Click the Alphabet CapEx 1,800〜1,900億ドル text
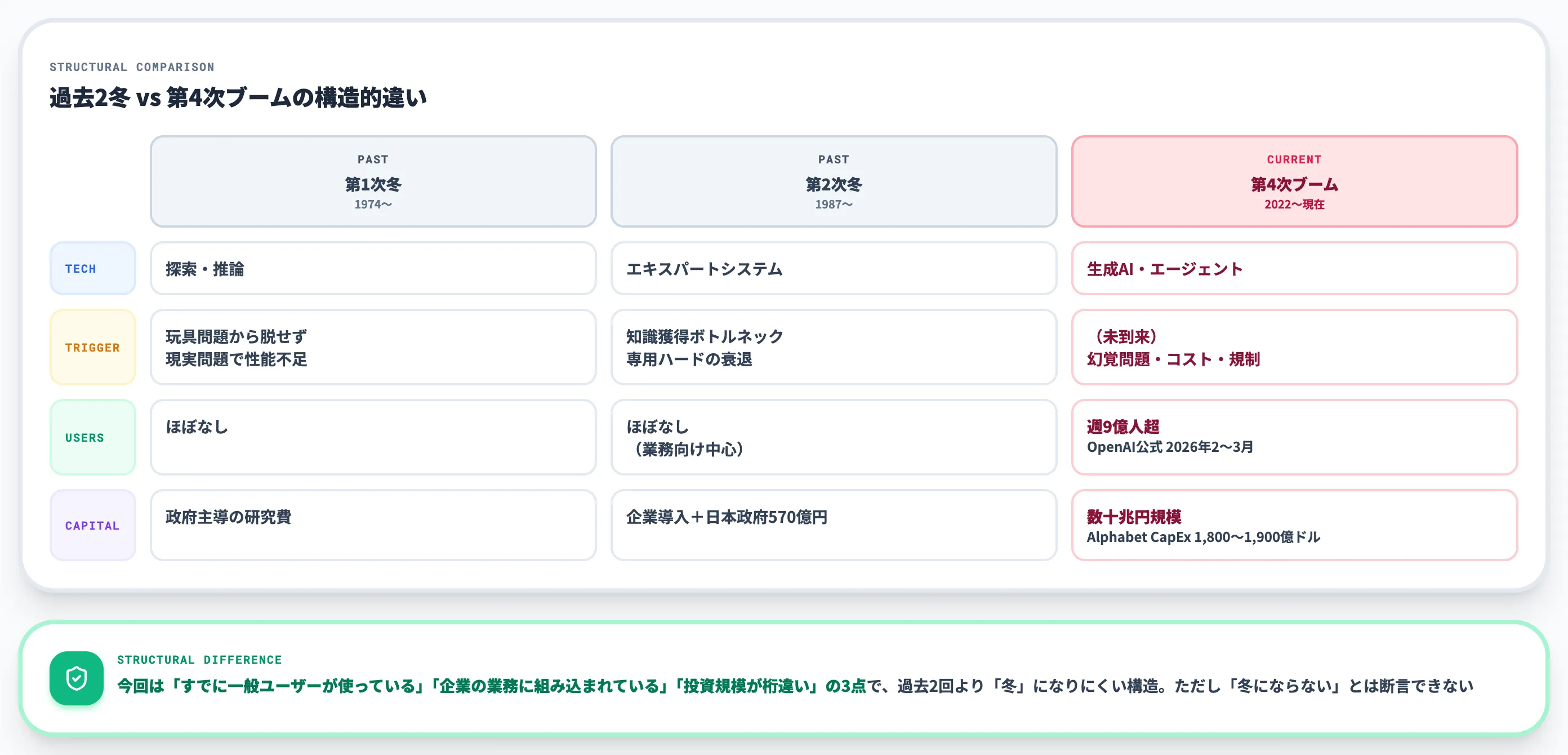The width and height of the screenshot is (1568, 755). (1204, 537)
